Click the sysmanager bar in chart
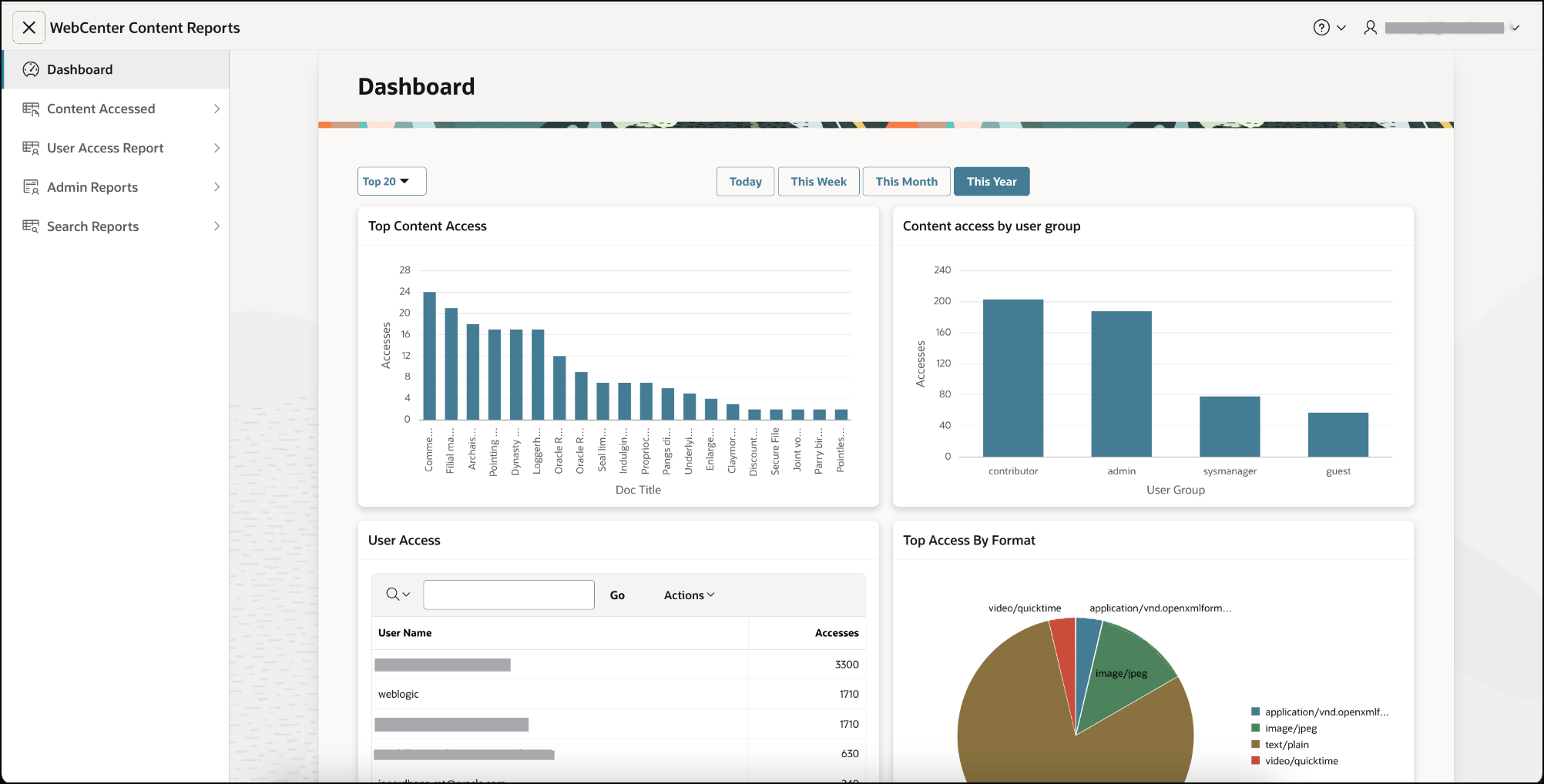The height and width of the screenshot is (784, 1544). click(x=1230, y=427)
